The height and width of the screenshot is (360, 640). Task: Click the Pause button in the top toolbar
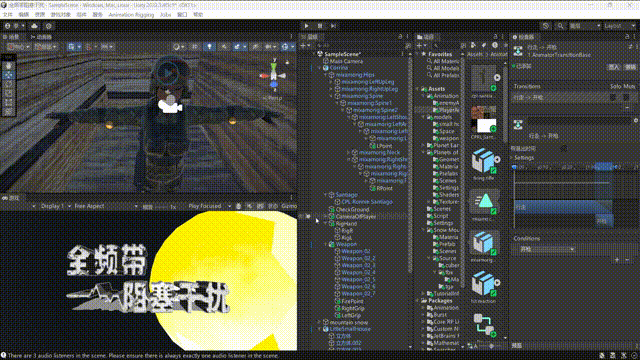click(x=320, y=26)
